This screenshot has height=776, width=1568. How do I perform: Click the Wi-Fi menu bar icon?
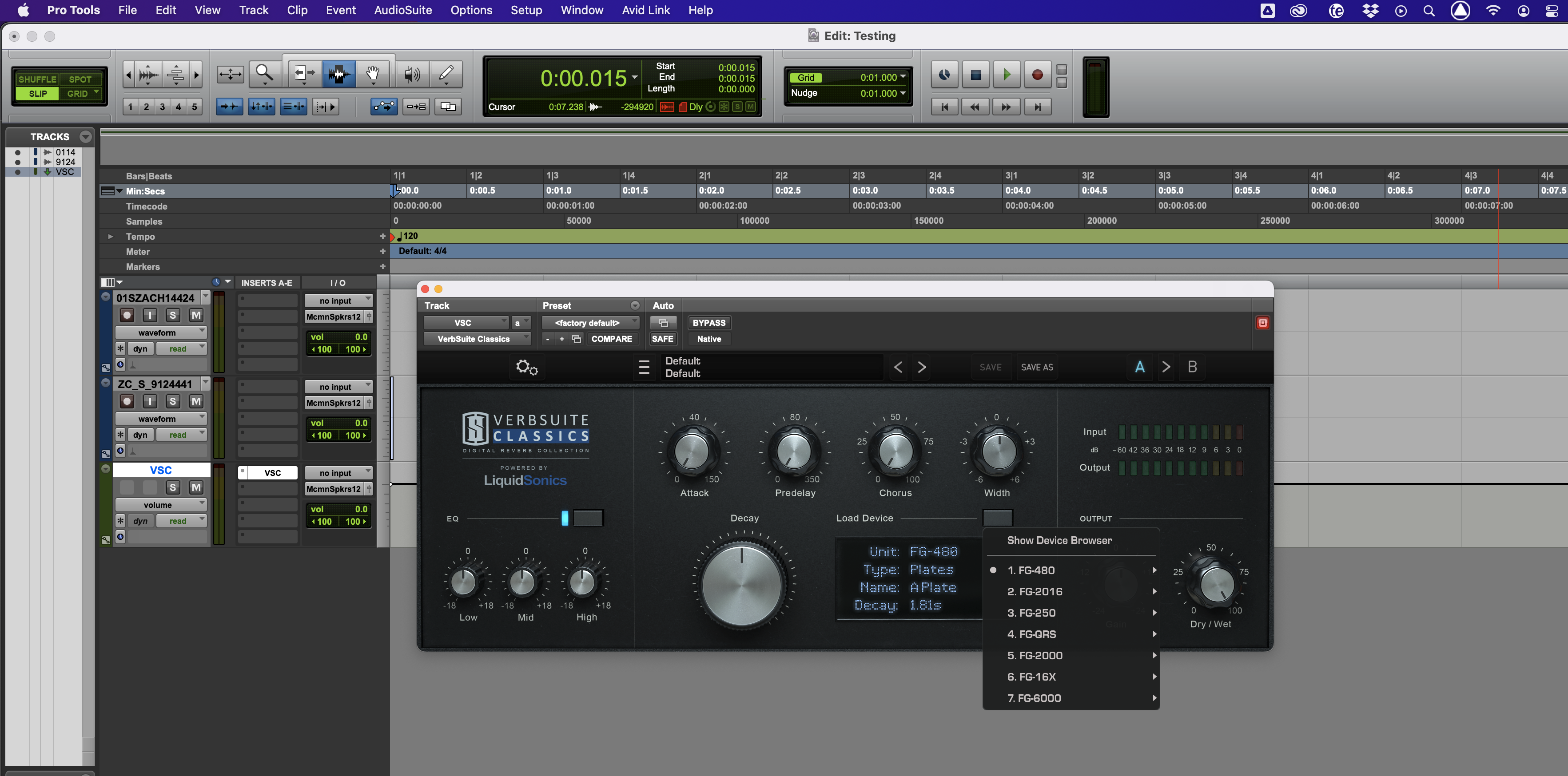pos(1493,10)
